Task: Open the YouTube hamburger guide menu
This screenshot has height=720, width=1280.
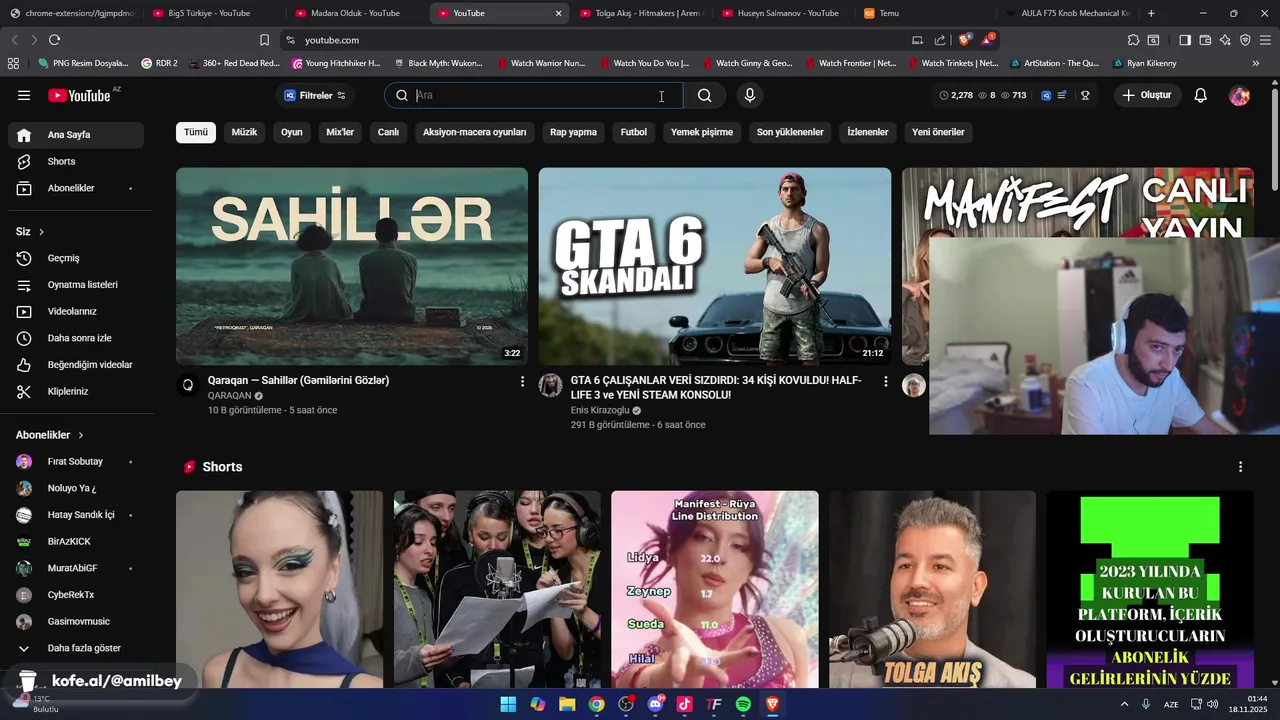Action: (24, 95)
